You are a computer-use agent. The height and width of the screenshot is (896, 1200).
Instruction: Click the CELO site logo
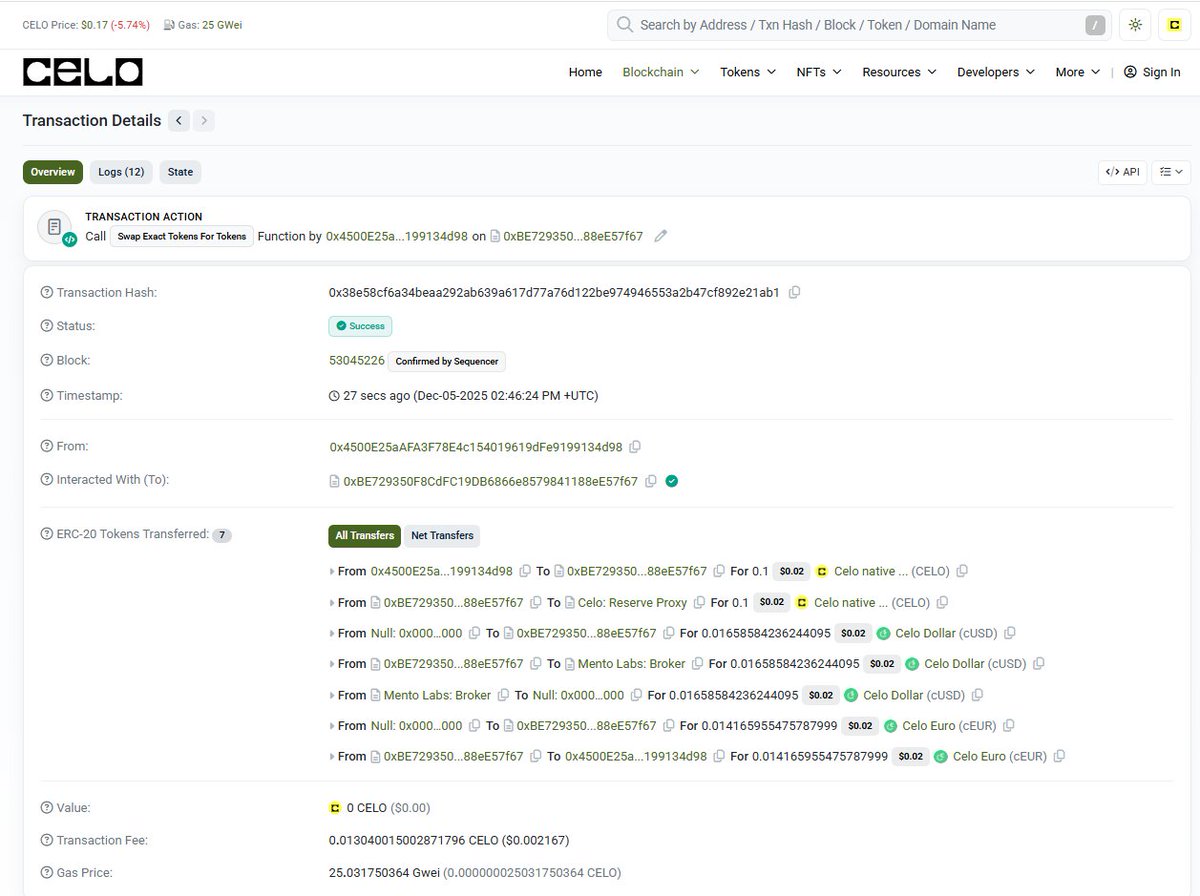point(82,71)
